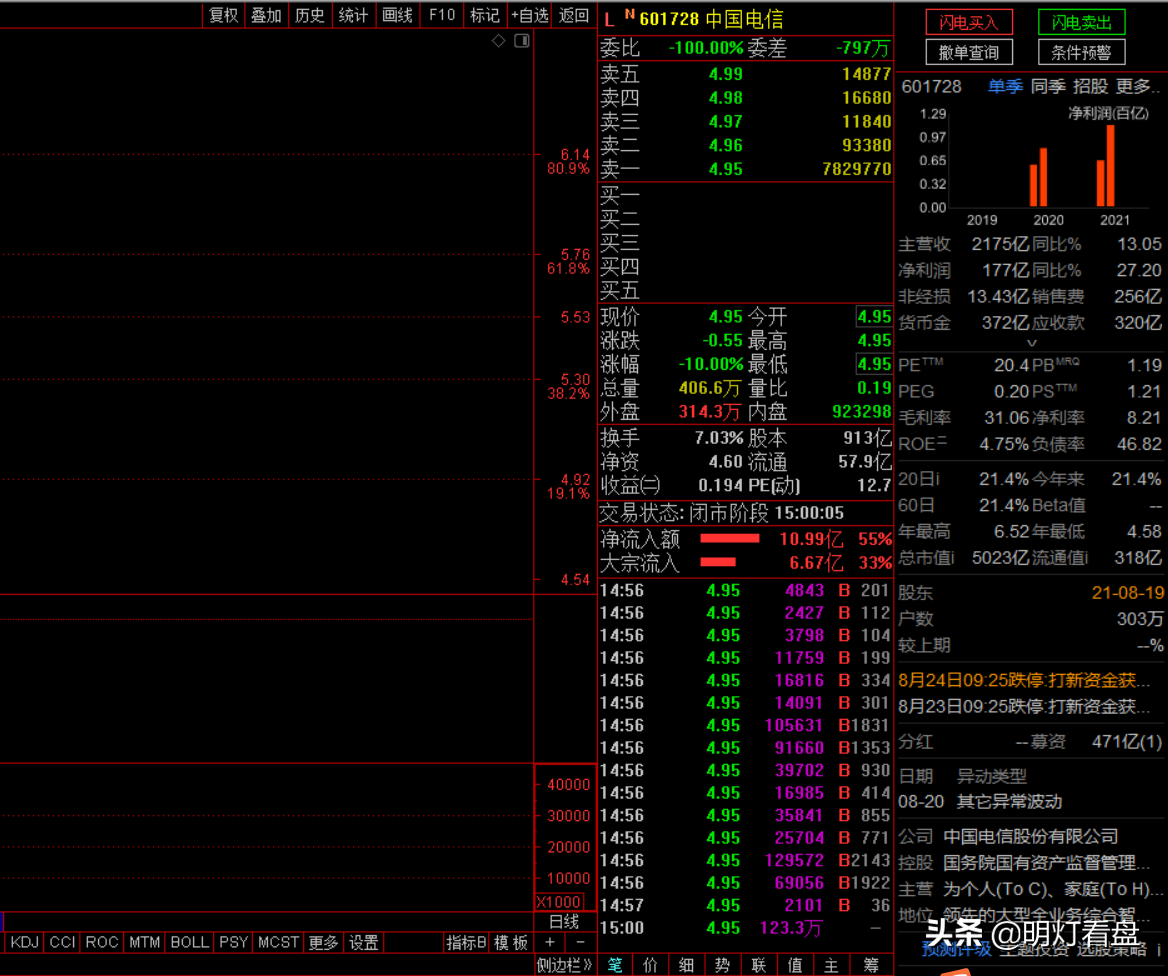Screen dimensions: 1168x976
Task: Switch to 势 trend tab
Action: [722, 965]
